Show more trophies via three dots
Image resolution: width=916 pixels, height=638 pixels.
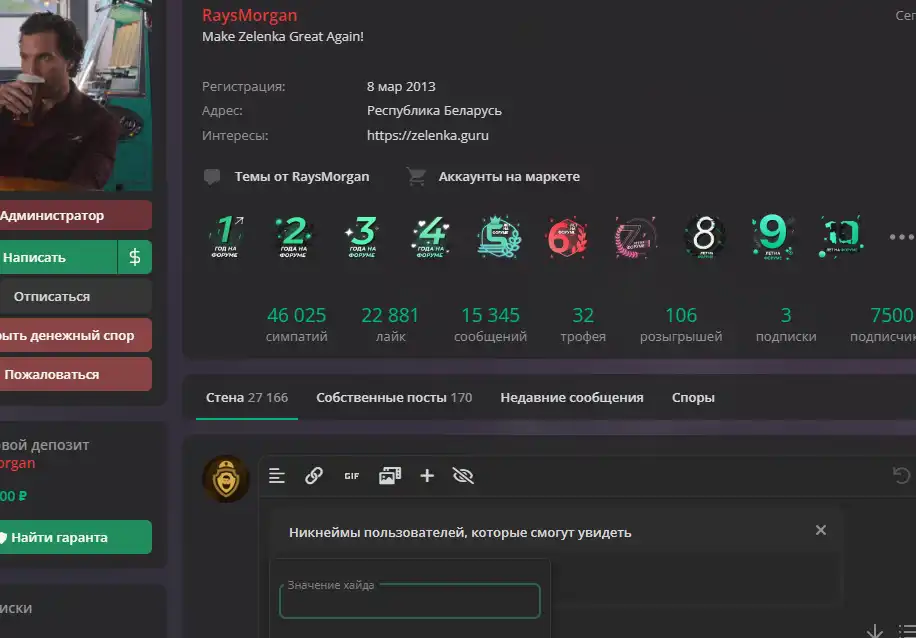[x=901, y=237]
